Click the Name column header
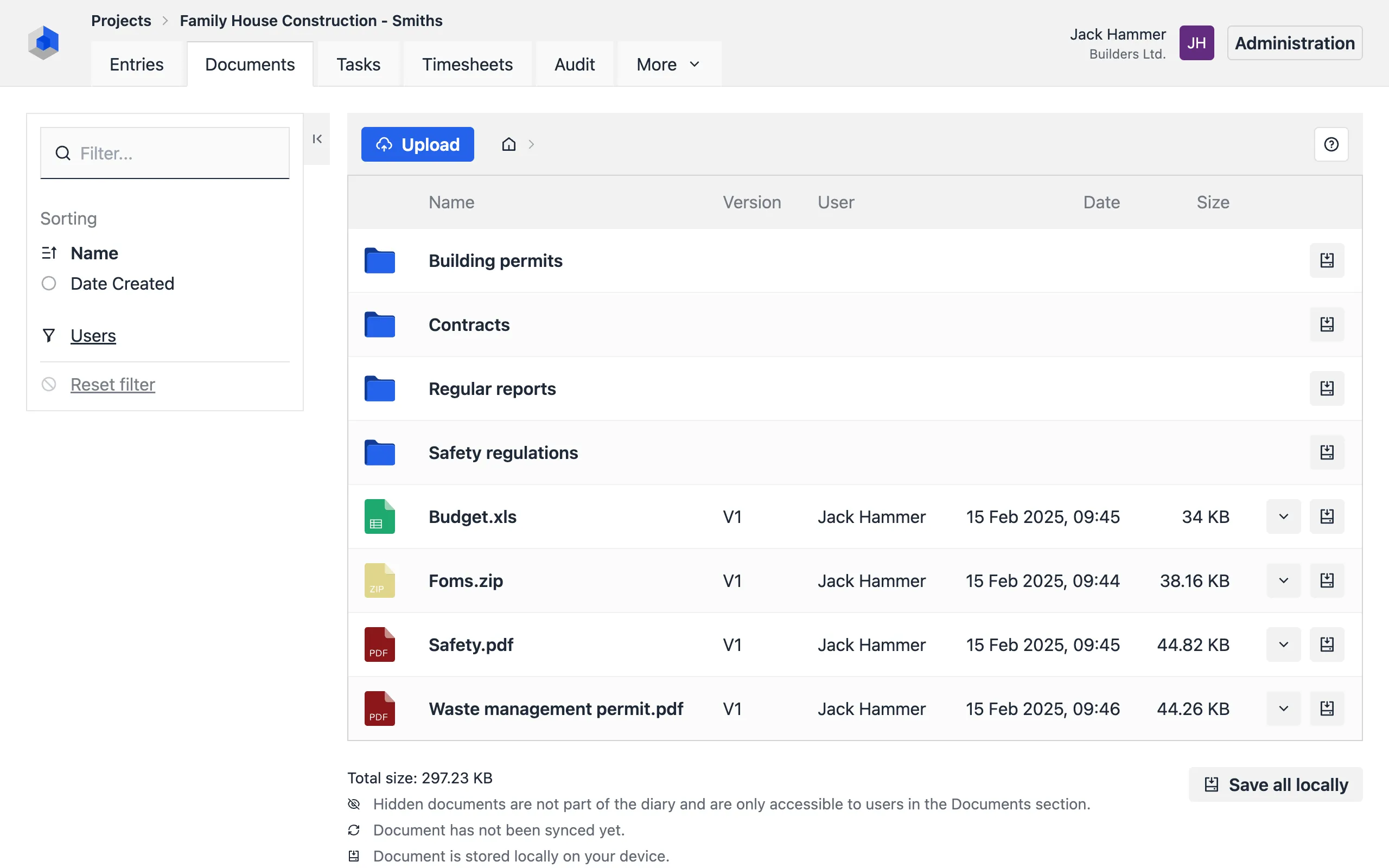Screen dimensions: 1389x868 pyautogui.click(x=451, y=202)
